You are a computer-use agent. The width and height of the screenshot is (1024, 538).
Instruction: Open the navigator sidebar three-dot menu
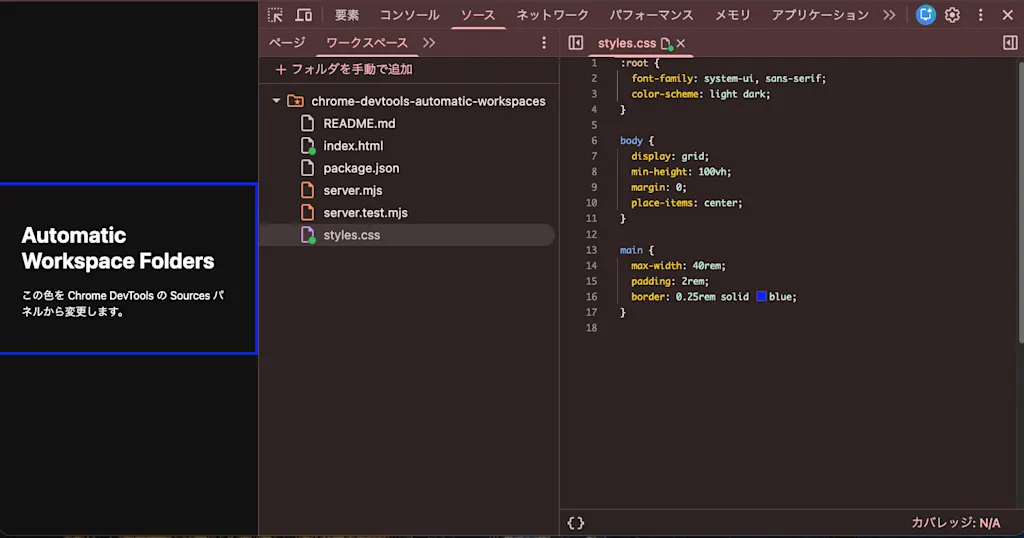tap(544, 43)
